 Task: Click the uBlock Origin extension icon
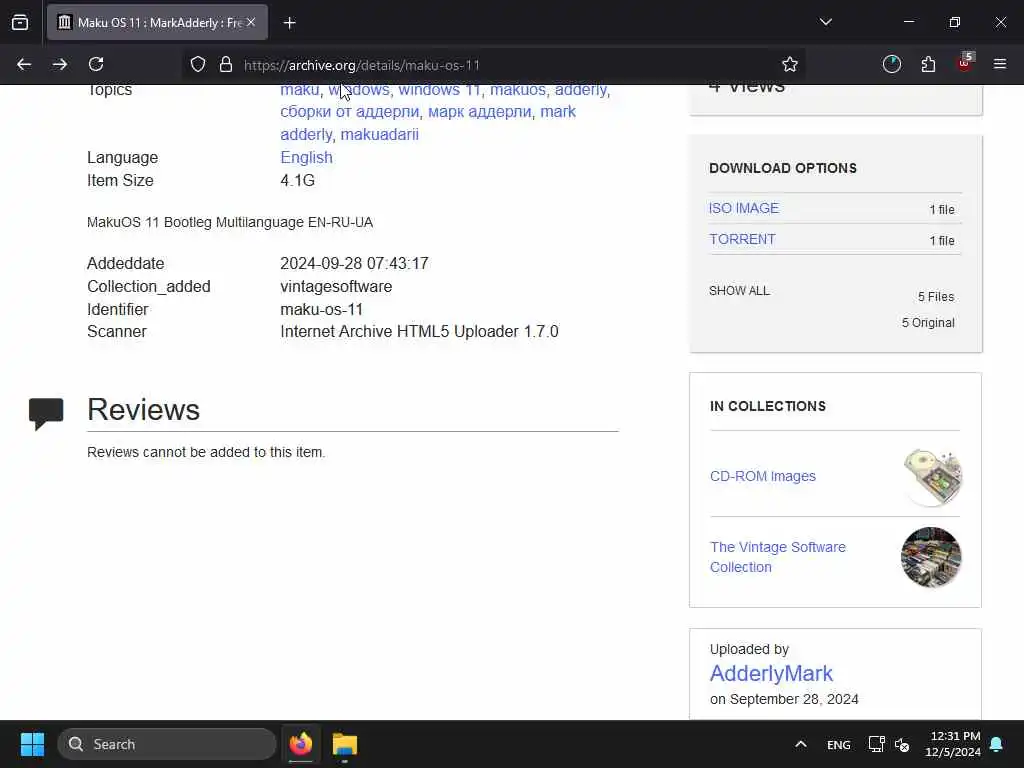[965, 63]
